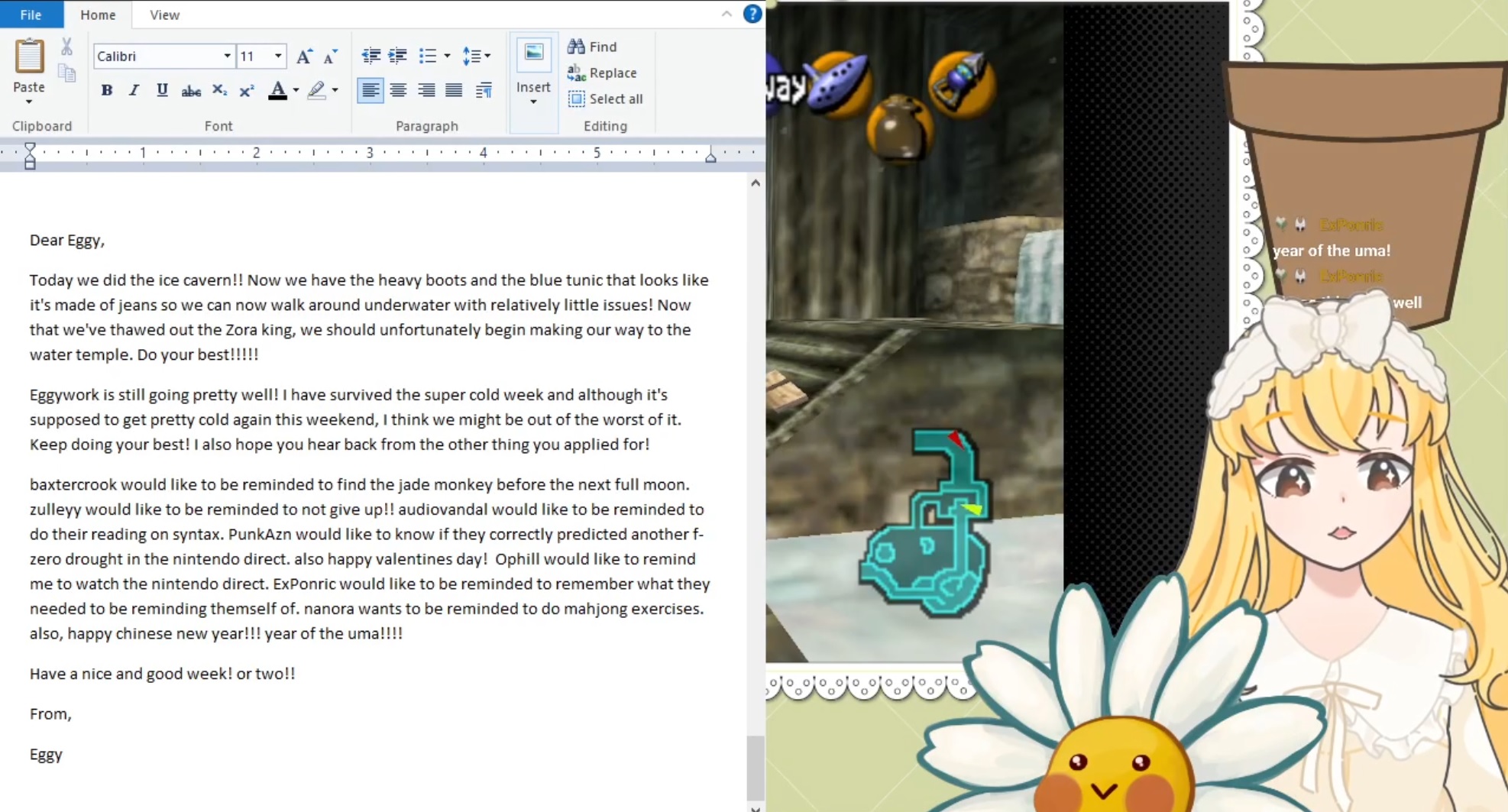Click the scroll up arrow of the document
This screenshot has width=1508, height=812.
pos(756,183)
